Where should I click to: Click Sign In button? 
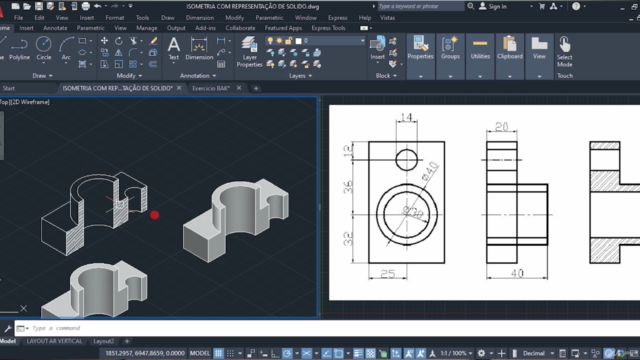click(x=493, y=7)
